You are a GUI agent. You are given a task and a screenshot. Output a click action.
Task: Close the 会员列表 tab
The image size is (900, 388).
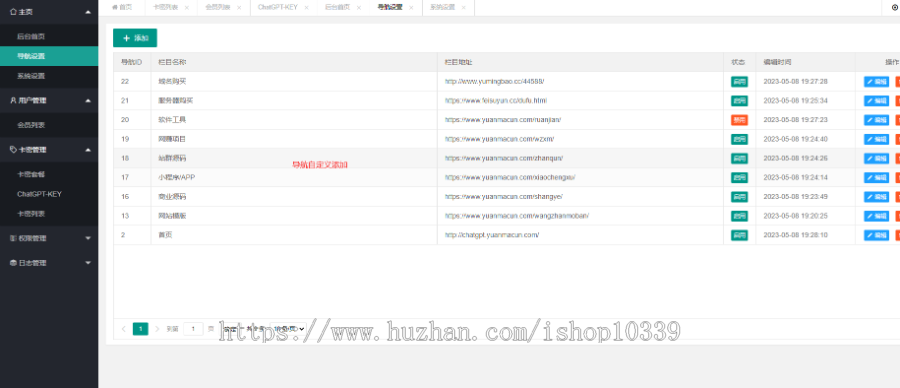tap(239, 7)
